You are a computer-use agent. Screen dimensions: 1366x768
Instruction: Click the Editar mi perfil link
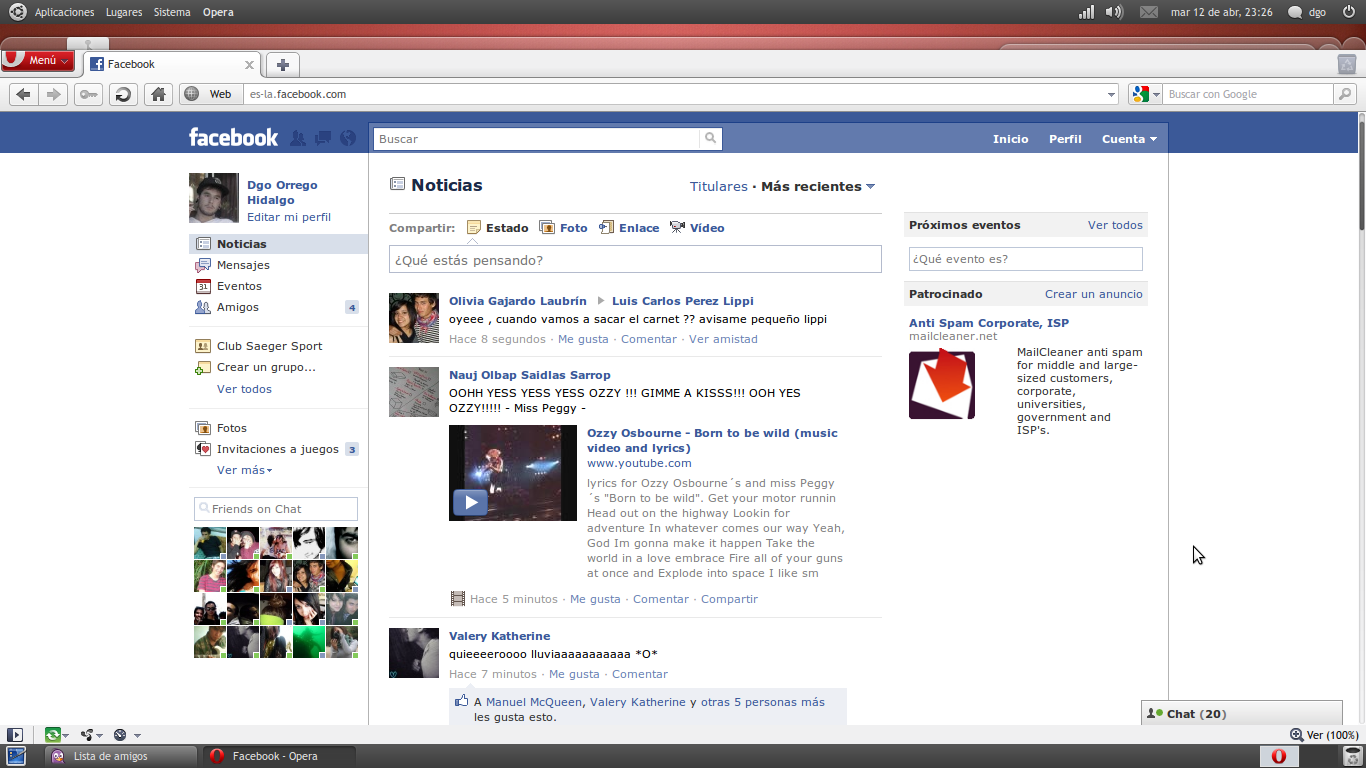click(289, 217)
